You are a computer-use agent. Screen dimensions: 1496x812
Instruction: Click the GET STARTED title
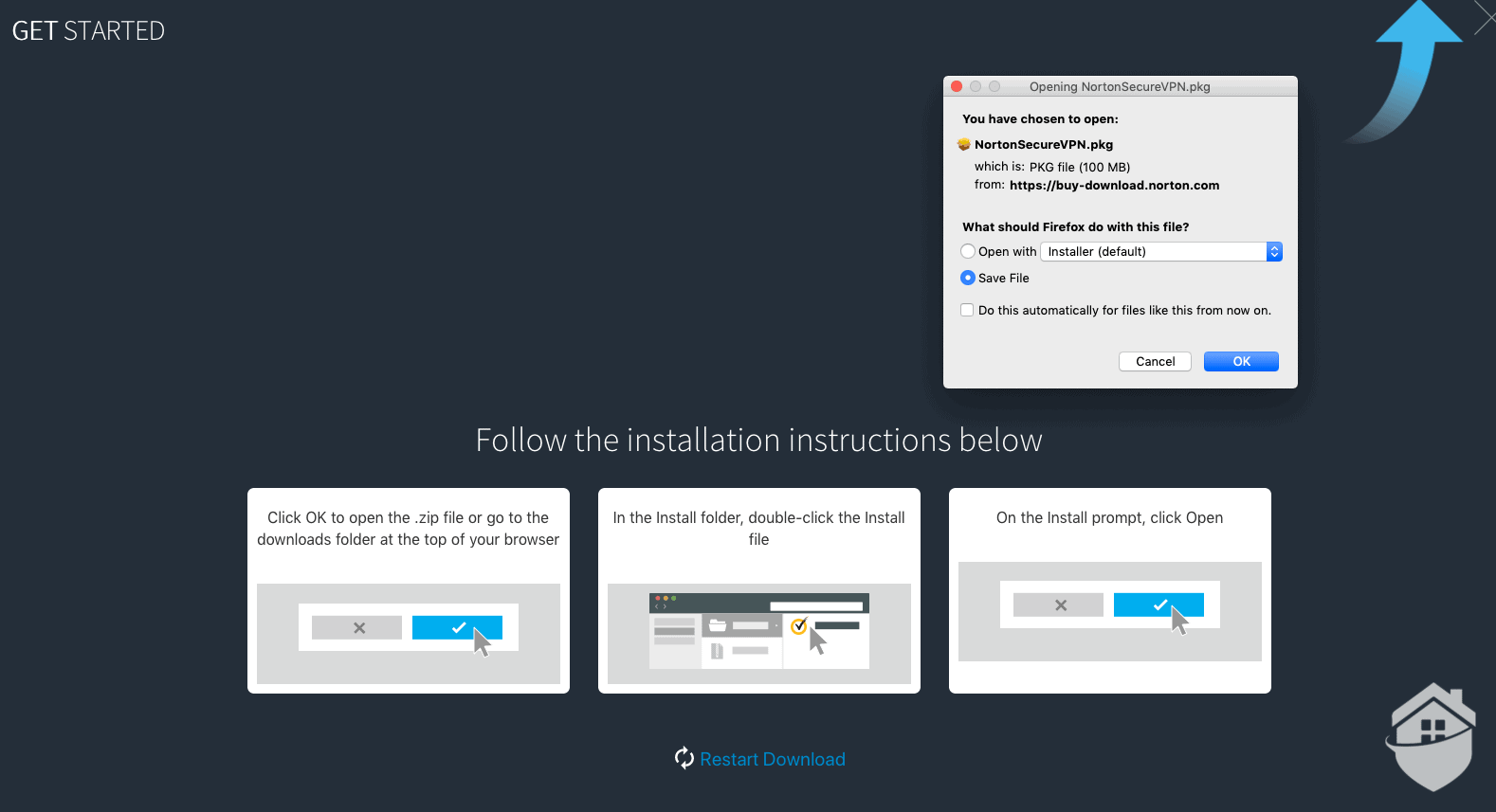click(x=88, y=30)
